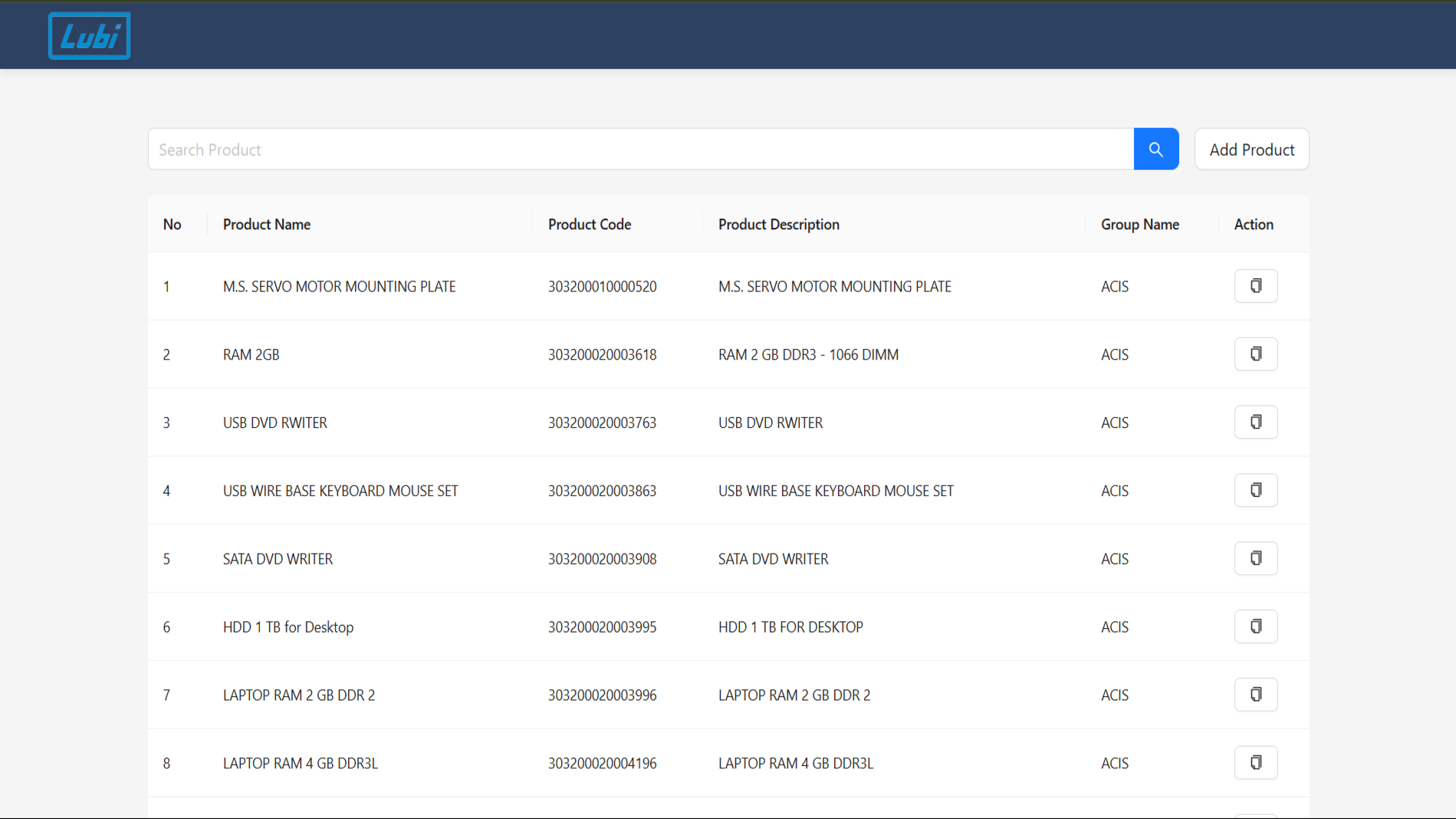Select product name RAM 2GB
The height and width of the screenshot is (819, 1456).
[251, 355]
